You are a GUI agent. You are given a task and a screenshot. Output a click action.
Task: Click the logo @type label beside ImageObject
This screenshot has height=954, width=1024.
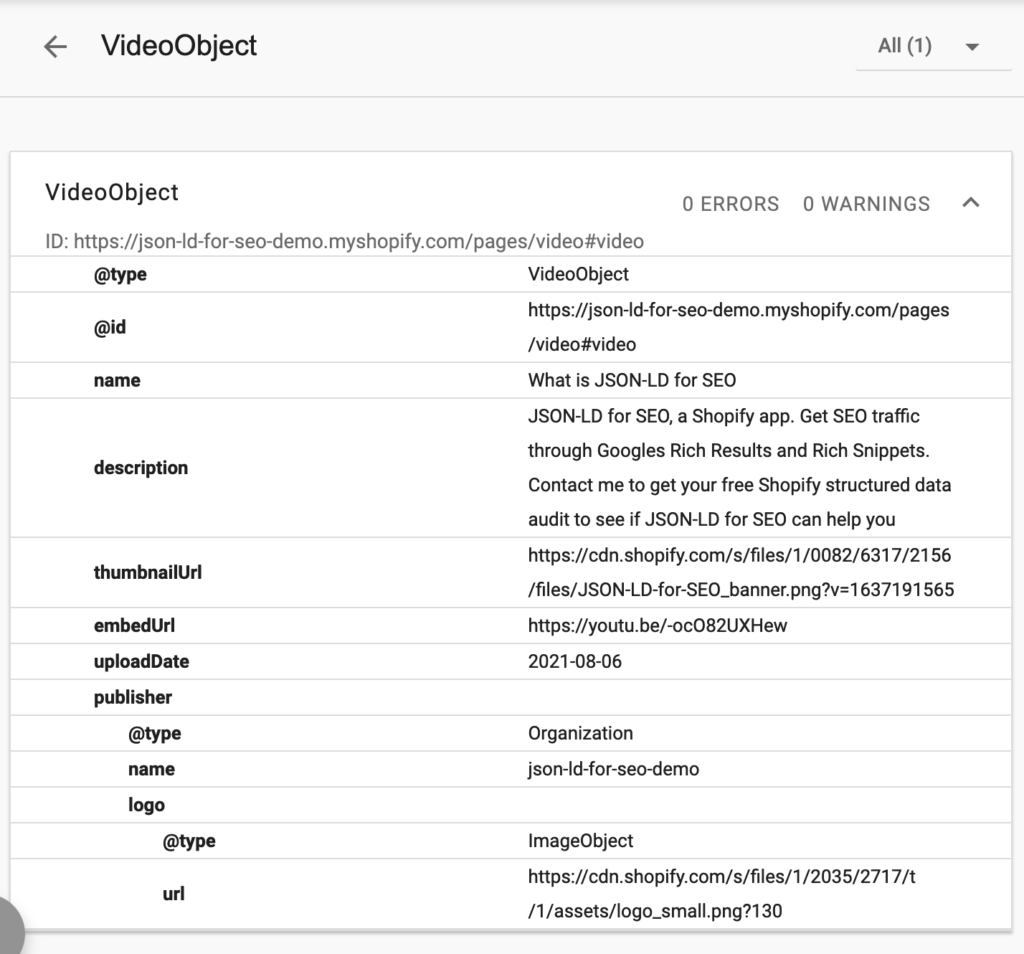[x=189, y=841]
